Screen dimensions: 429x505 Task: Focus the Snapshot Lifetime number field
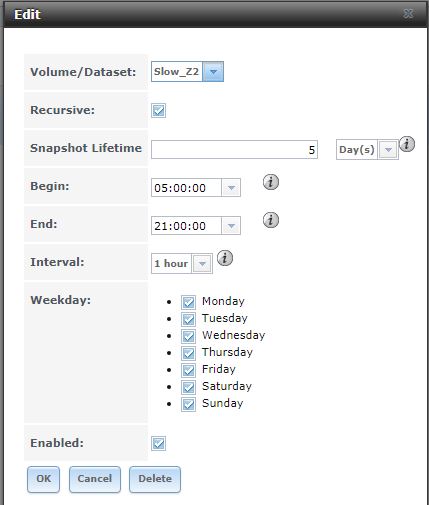click(234, 150)
